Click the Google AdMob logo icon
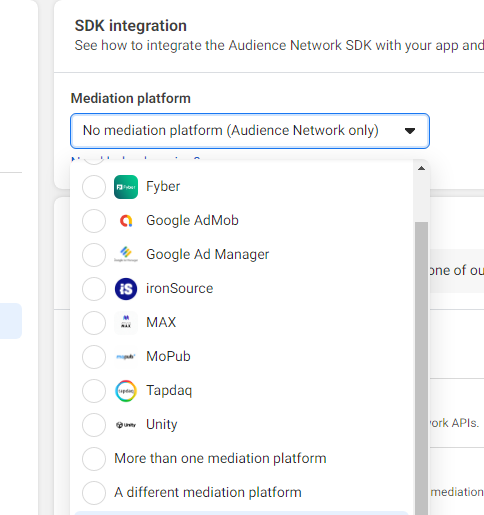 [x=126, y=221]
